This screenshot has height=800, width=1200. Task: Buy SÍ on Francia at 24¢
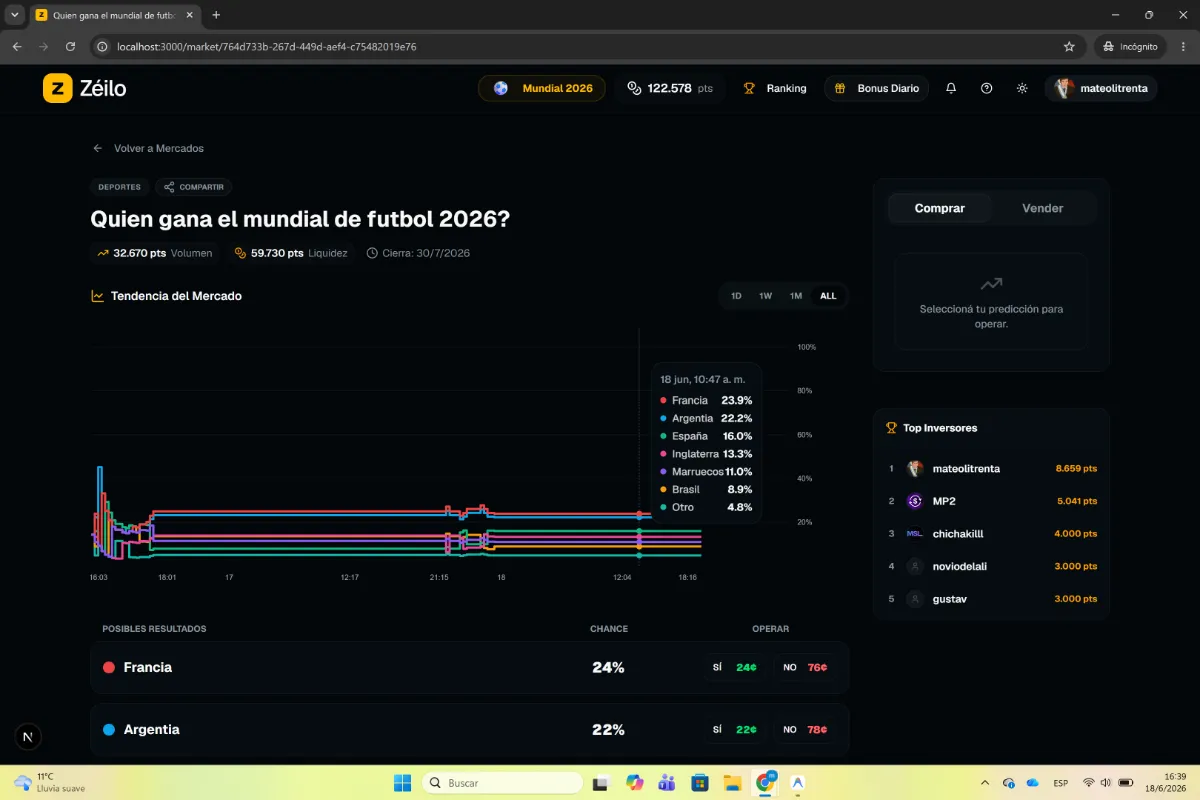[735, 667]
